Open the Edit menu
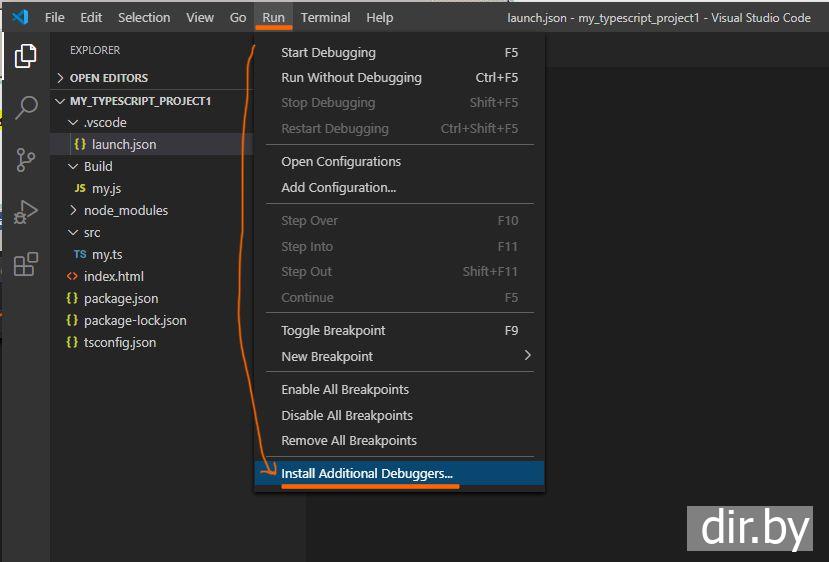Viewport: 829px width, 562px height. (91, 17)
